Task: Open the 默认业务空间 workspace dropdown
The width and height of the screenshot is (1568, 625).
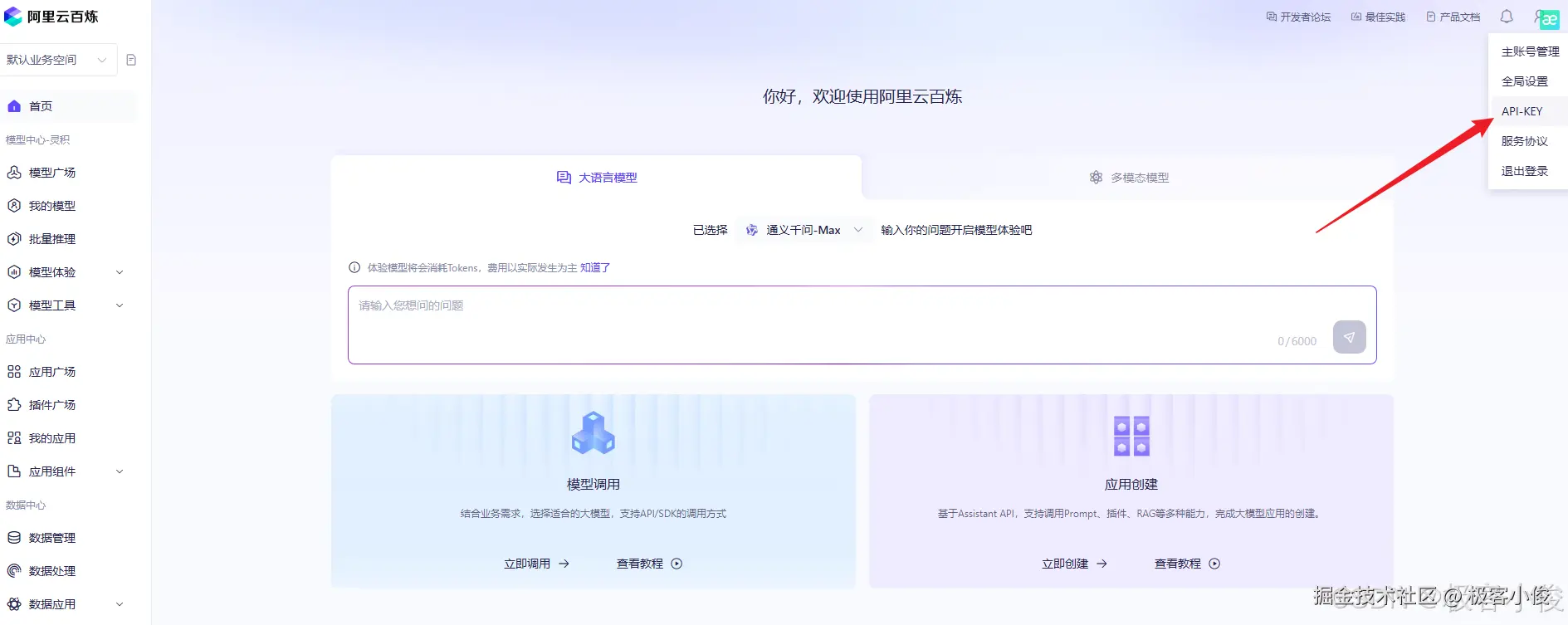Action: pyautogui.click(x=58, y=60)
